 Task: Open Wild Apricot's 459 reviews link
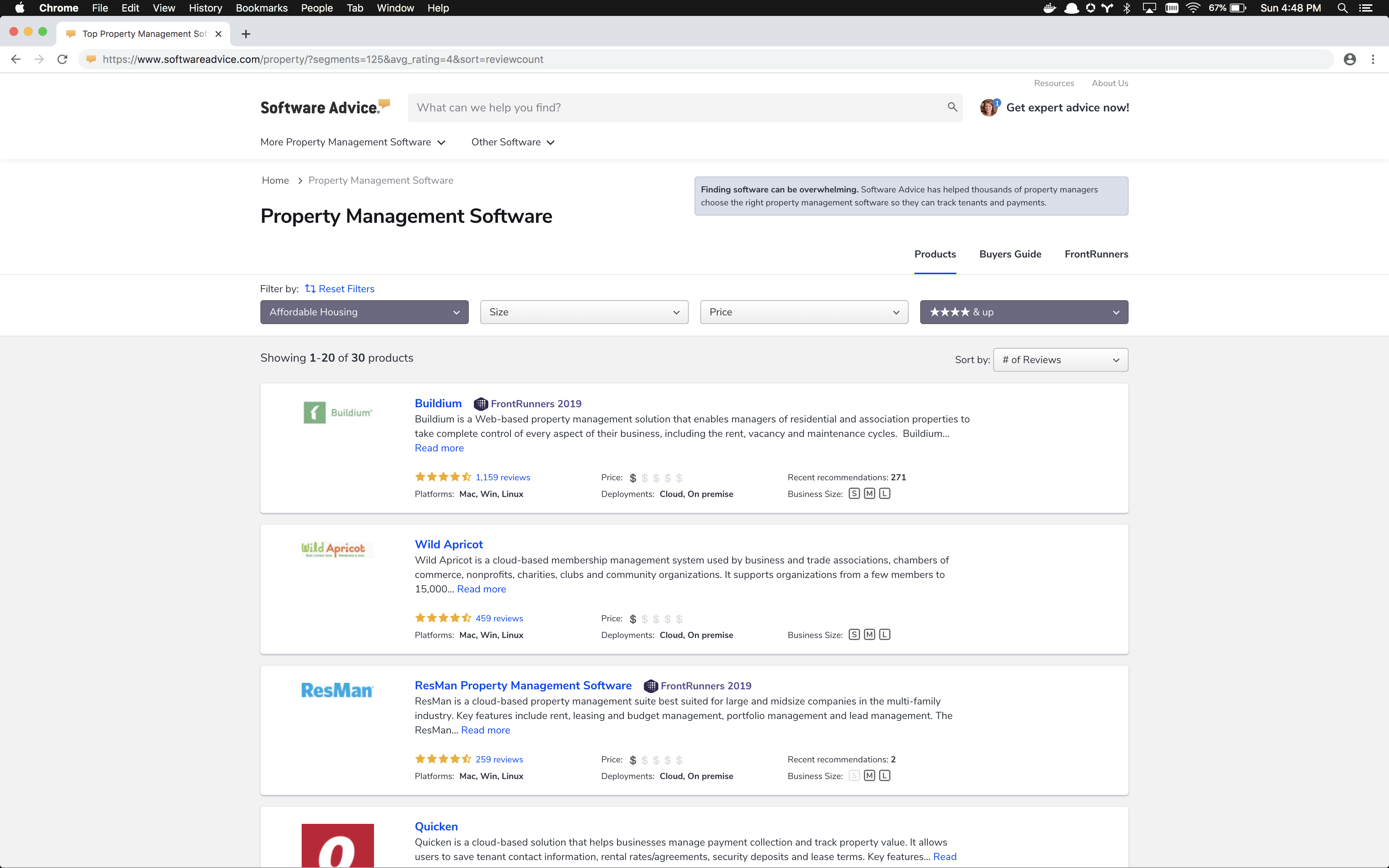tap(499, 618)
